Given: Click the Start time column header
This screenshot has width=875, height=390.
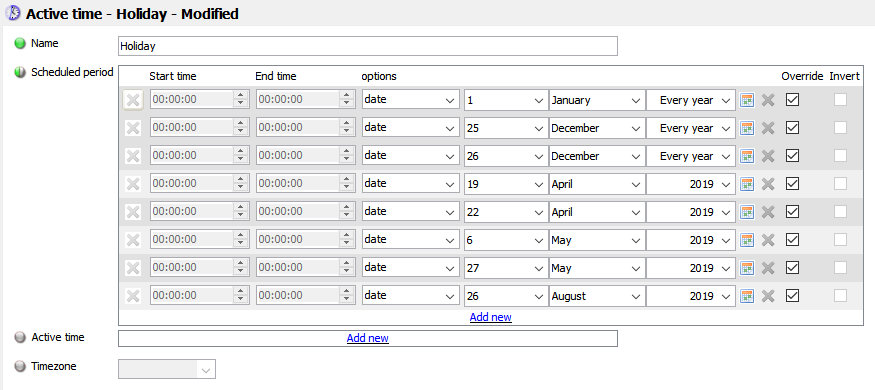Looking at the screenshot, I should (173, 76).
